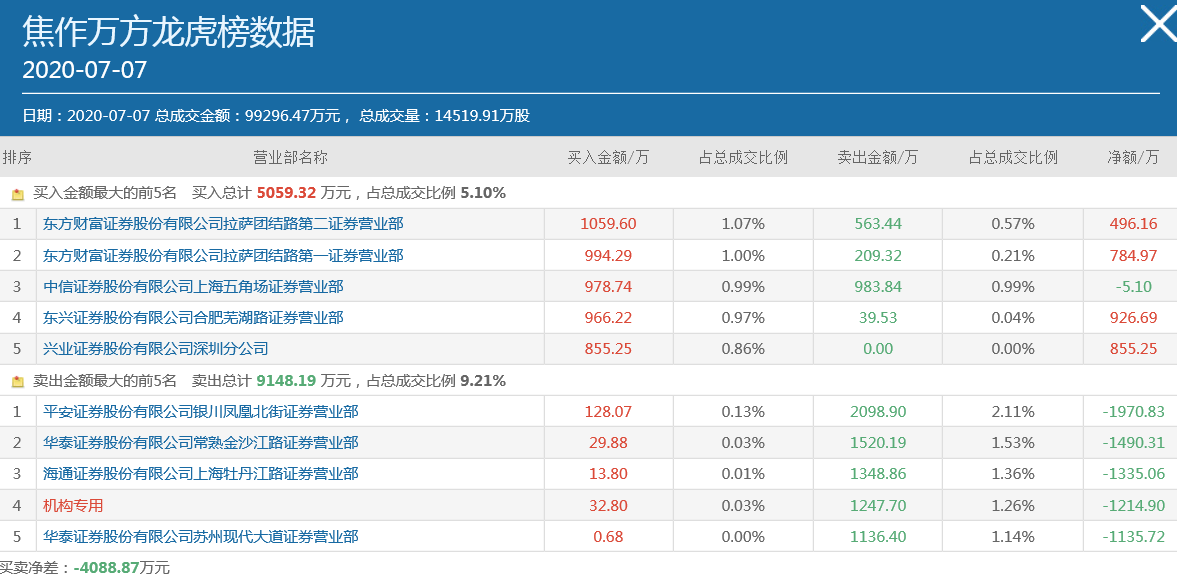The image size is (1177, 577).
Task: Select net amount -1970.83
Action: [x=1133, y=411]
